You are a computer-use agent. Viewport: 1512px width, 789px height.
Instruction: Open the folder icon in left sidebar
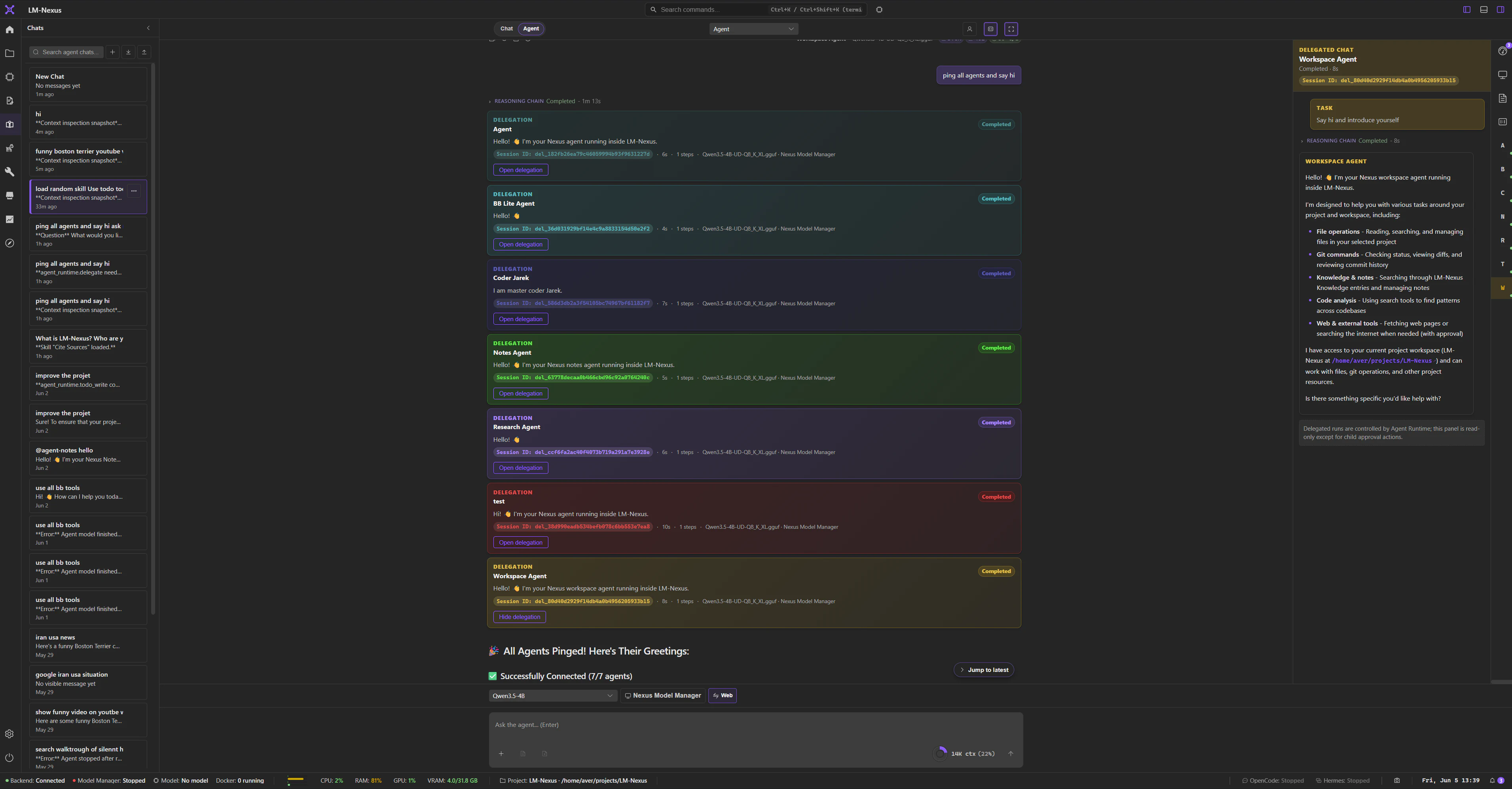[9, 53]
